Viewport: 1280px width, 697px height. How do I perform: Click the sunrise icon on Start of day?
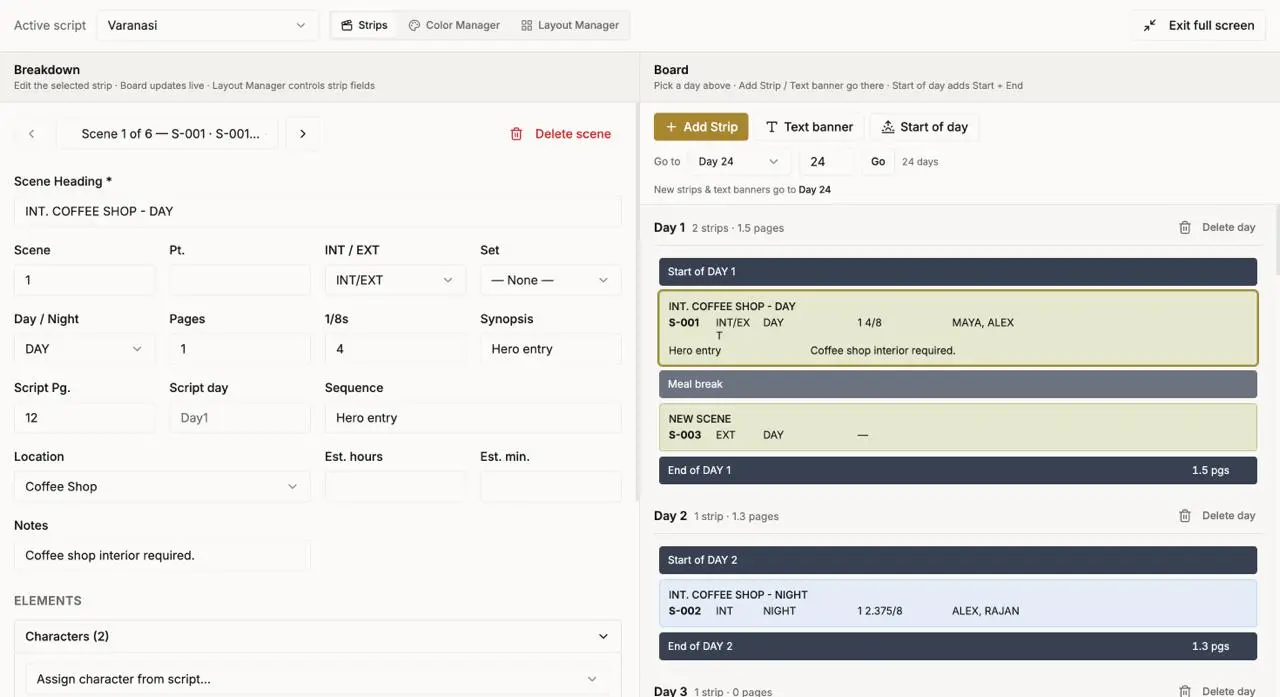887,127
